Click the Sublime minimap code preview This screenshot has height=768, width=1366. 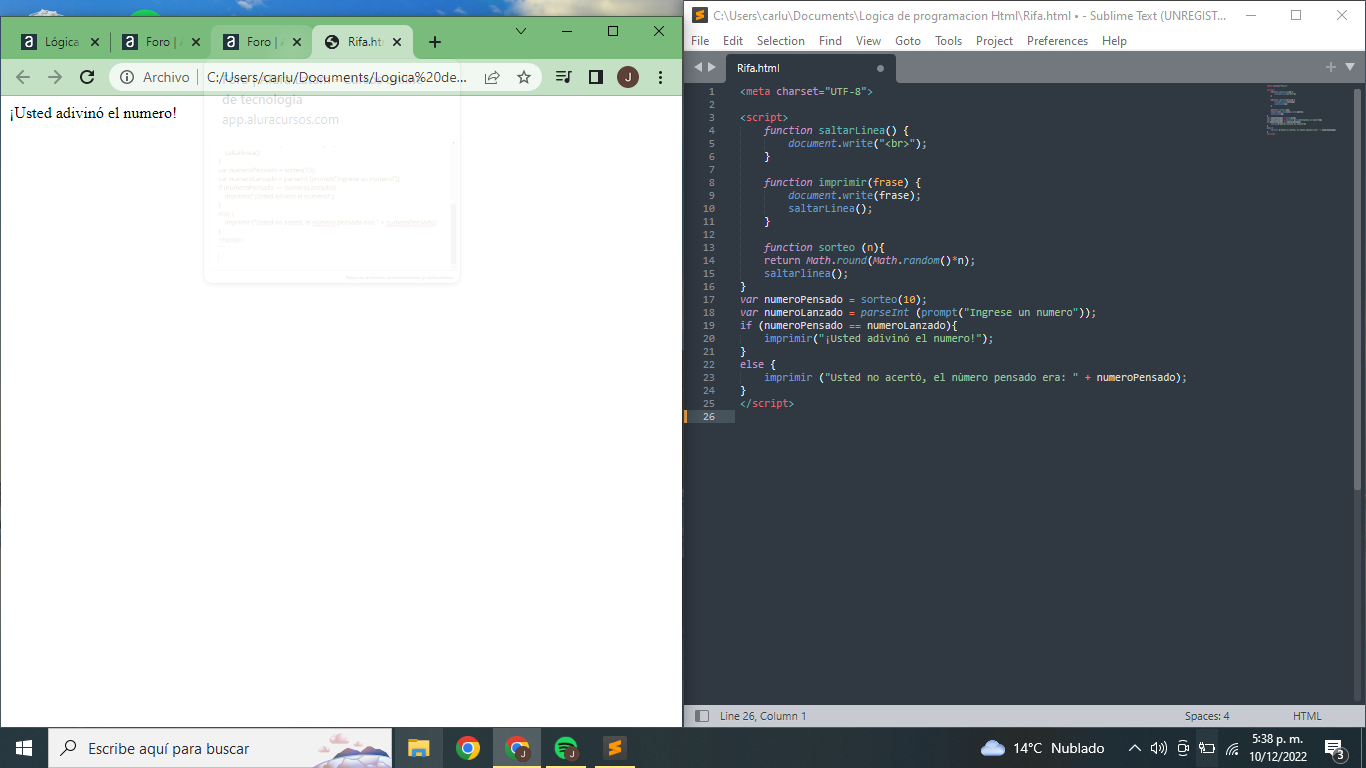point(1303,110)
